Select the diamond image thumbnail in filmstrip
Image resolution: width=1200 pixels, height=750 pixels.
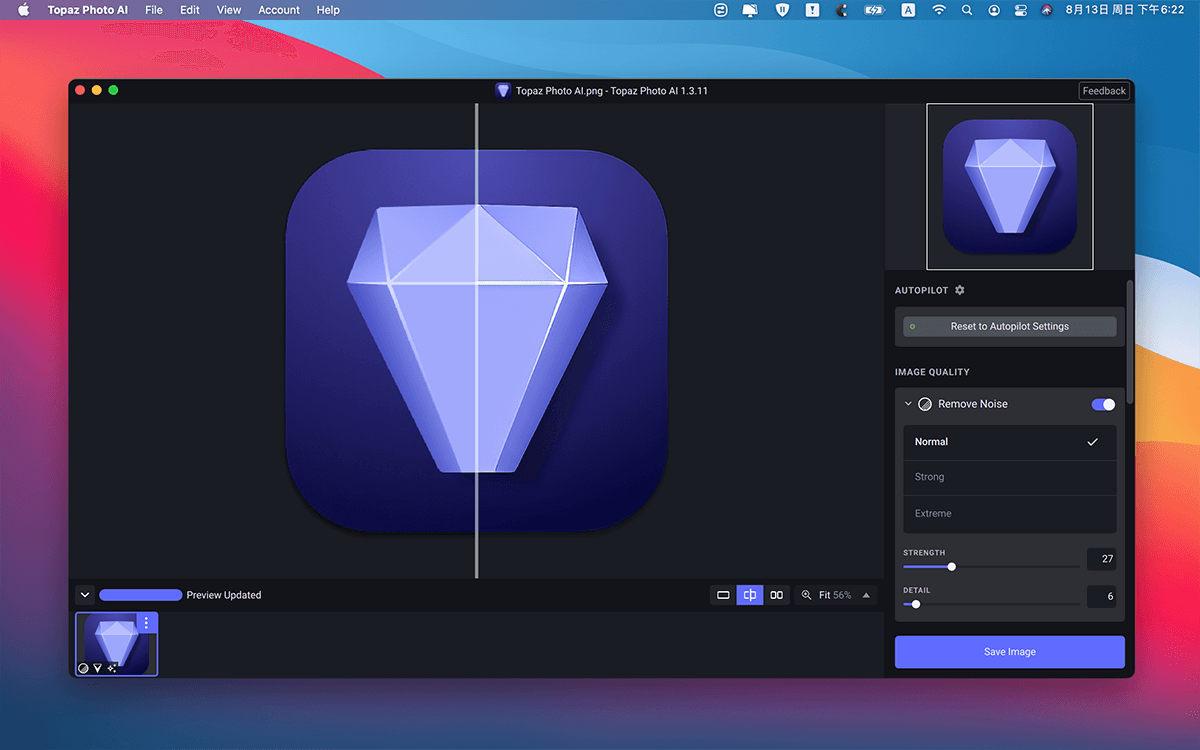pos(117,644)
